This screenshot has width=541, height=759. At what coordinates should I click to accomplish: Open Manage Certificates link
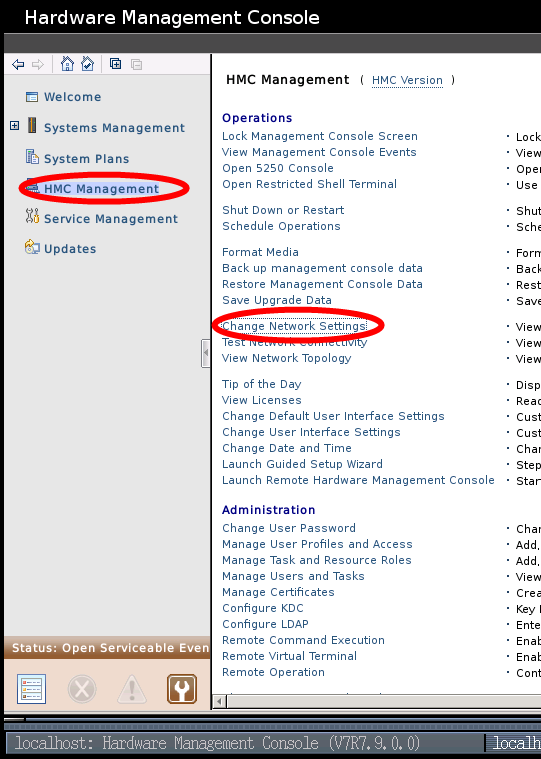(x=278, y=592)
